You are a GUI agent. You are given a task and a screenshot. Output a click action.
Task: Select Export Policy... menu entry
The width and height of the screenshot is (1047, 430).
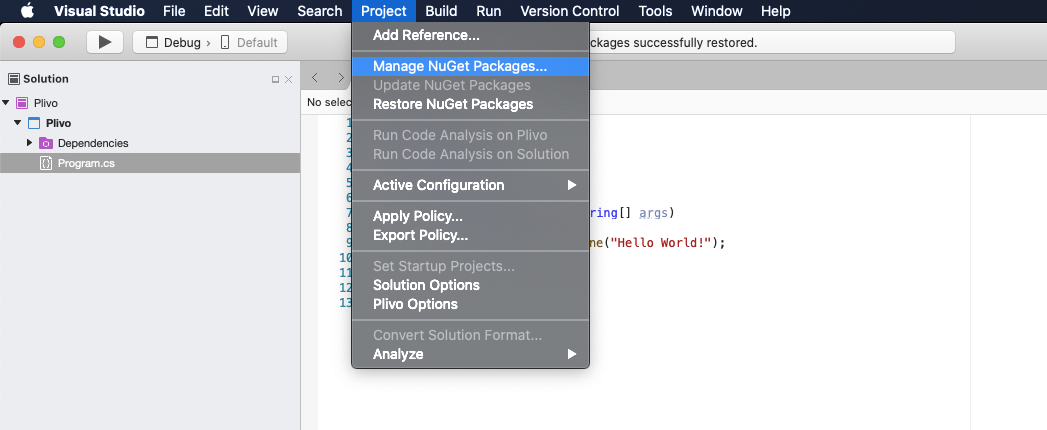coord(471,235)
